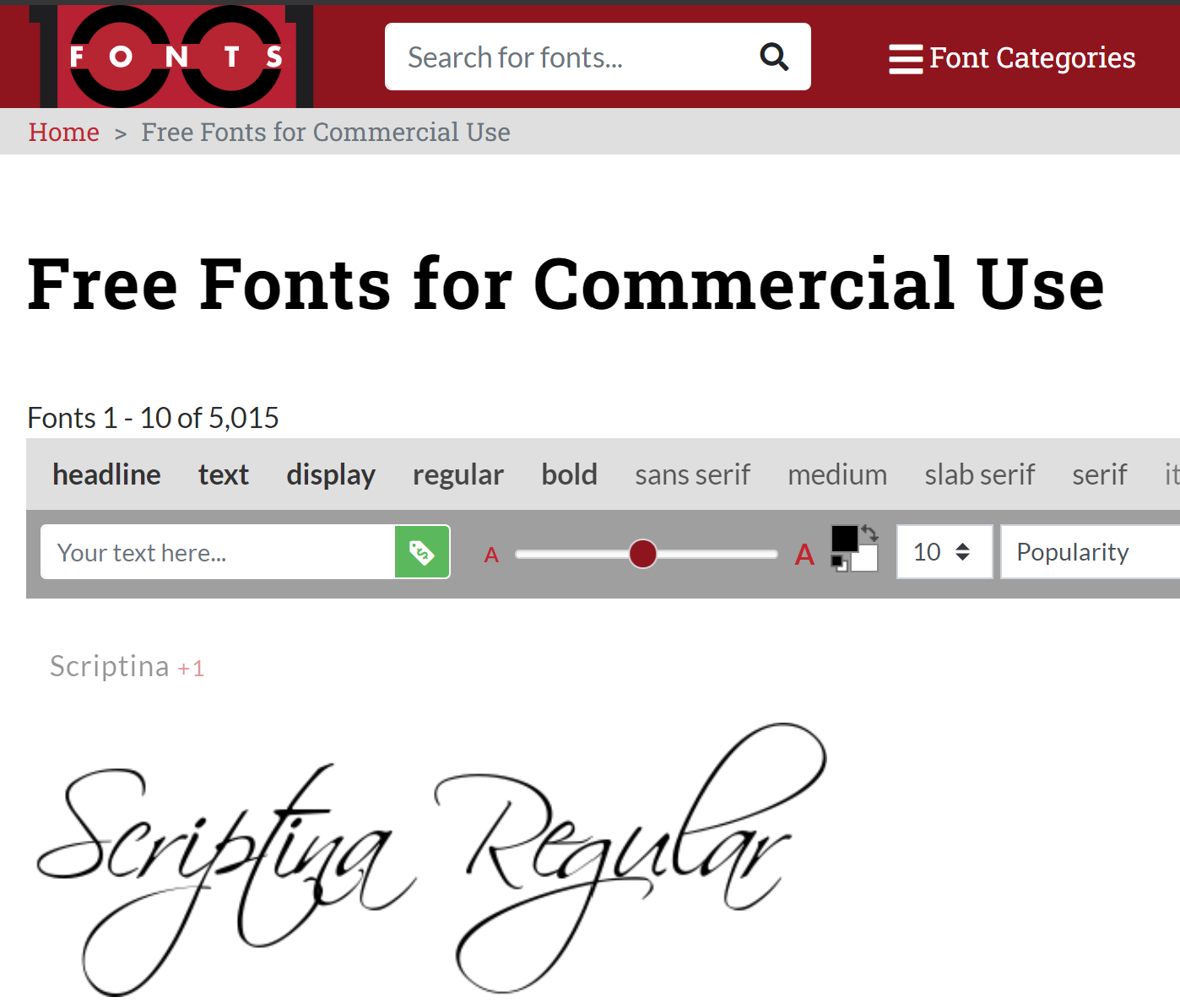Filter by the display tag

tap(331, 475)
